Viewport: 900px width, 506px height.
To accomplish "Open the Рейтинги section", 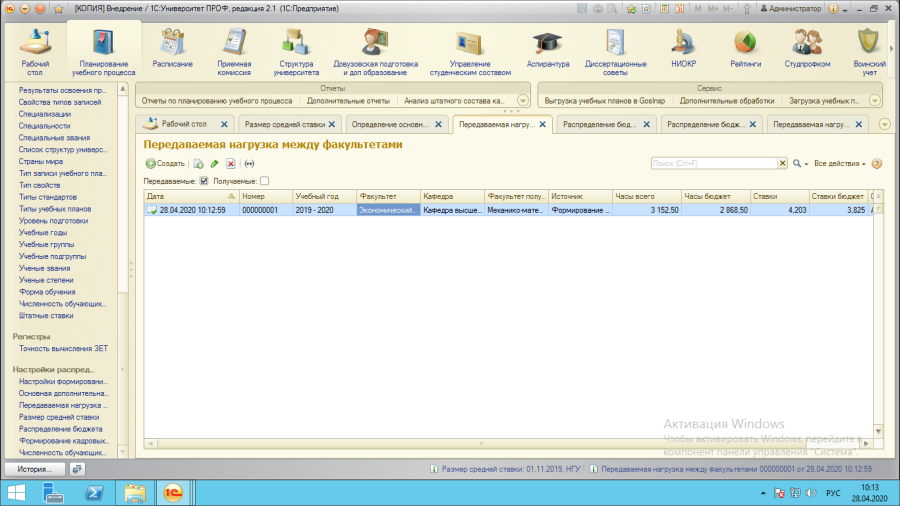I will [745, 49].
